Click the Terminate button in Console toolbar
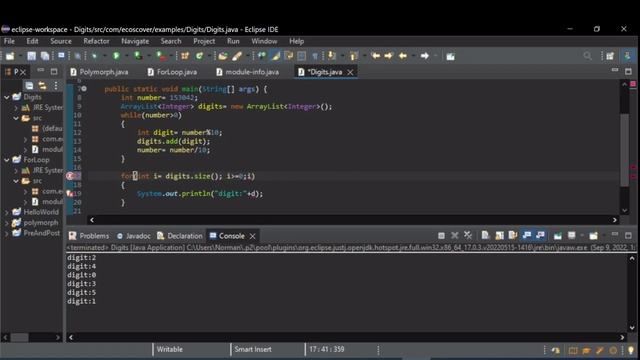This screenshot has height=360, width=640. click(x=441, y=236)
